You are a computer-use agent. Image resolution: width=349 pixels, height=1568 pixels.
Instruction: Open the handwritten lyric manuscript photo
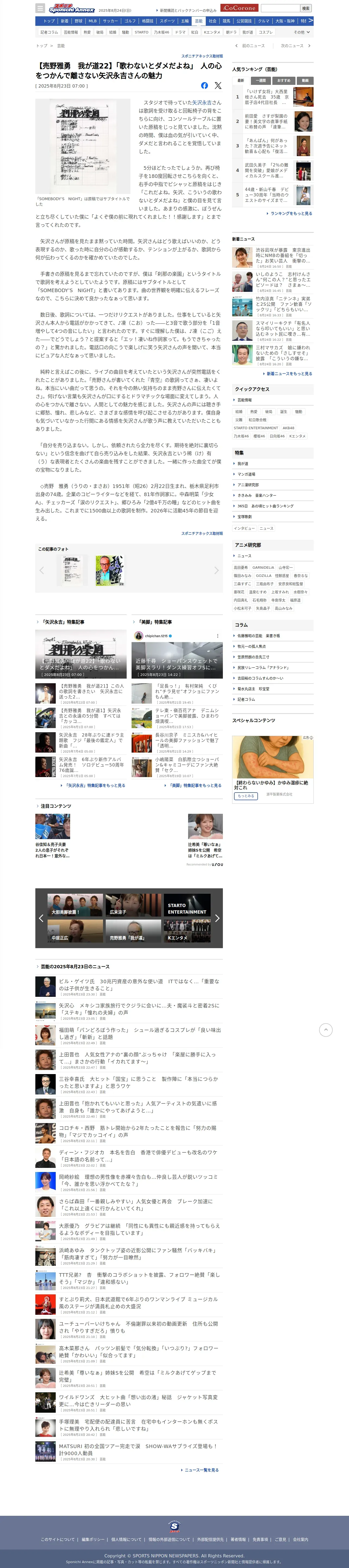point(83,146)
